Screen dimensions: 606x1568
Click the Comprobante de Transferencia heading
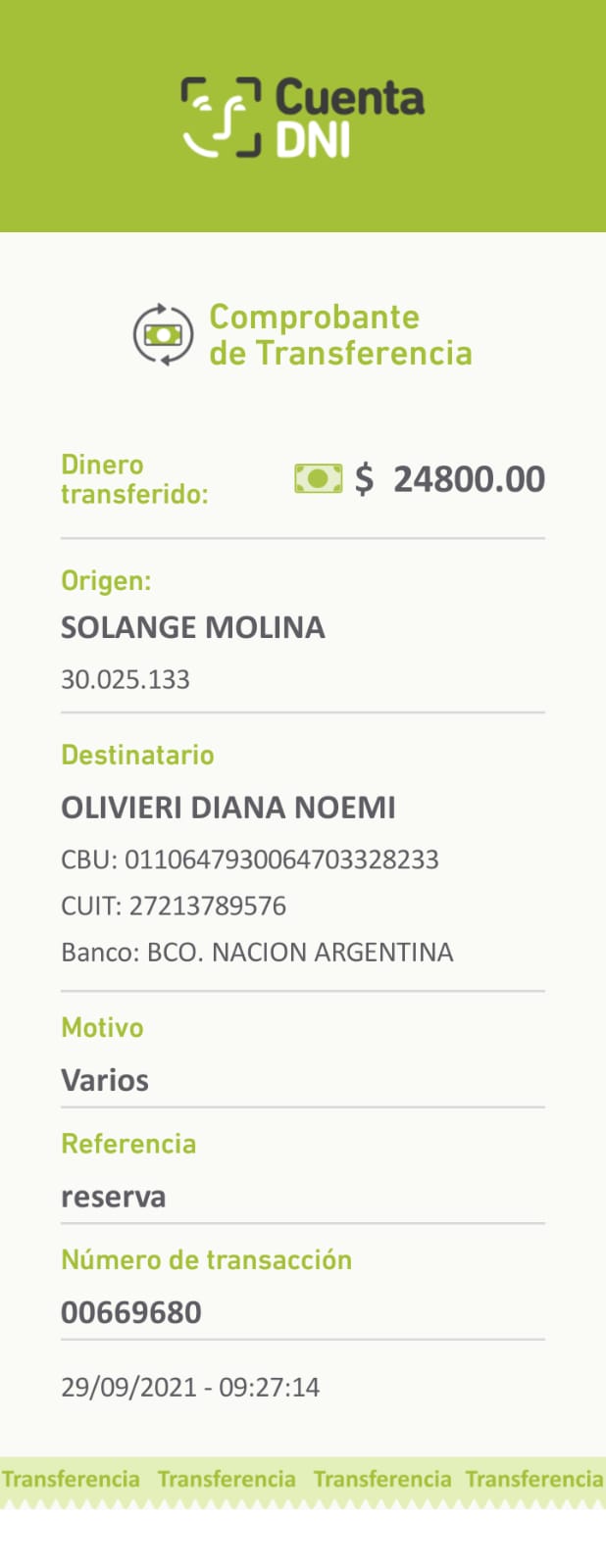point(340,335)
